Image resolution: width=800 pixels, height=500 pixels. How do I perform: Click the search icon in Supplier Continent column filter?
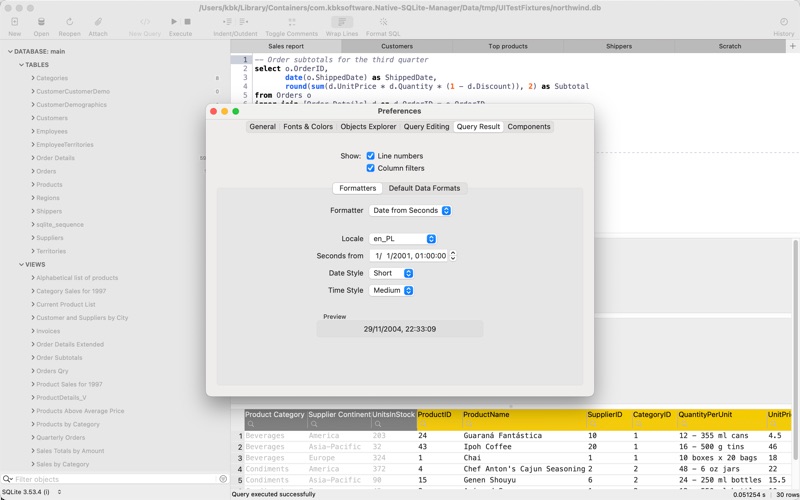coord(314,424)
